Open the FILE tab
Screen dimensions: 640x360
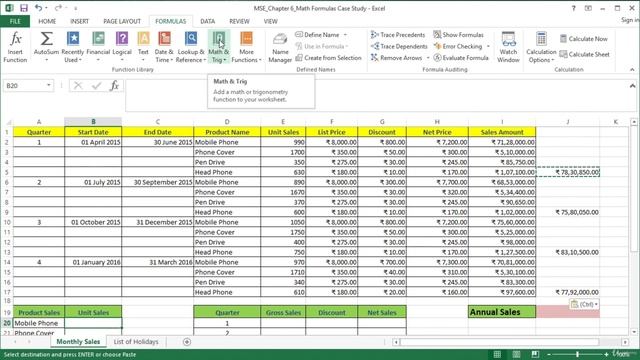pyautogui.click(x=15, y=21)
